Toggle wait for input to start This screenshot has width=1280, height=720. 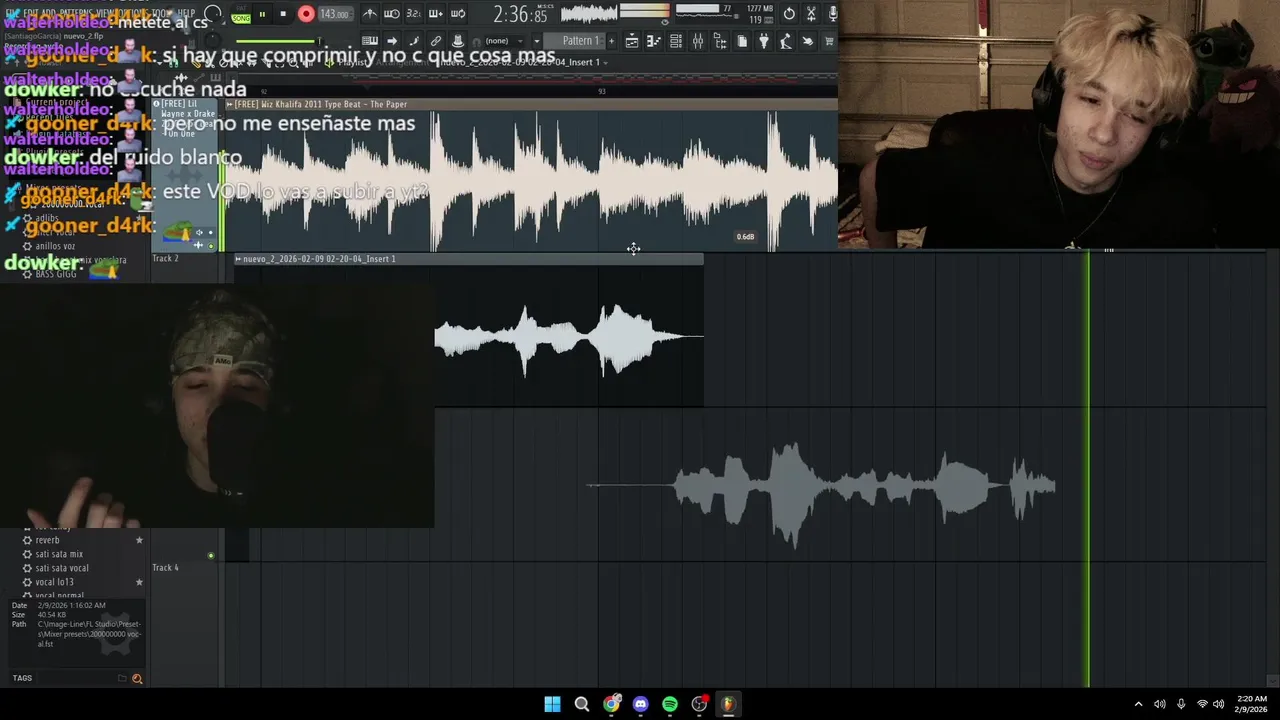click(x=392, y=14)
